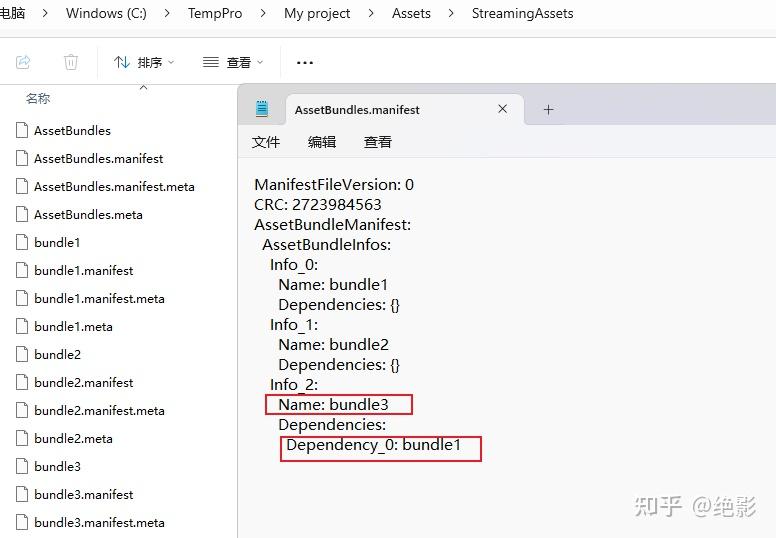Expand the chevron after Assets in breadcrumb
This screenshot has height=538, width=776.
pos(451,14)
